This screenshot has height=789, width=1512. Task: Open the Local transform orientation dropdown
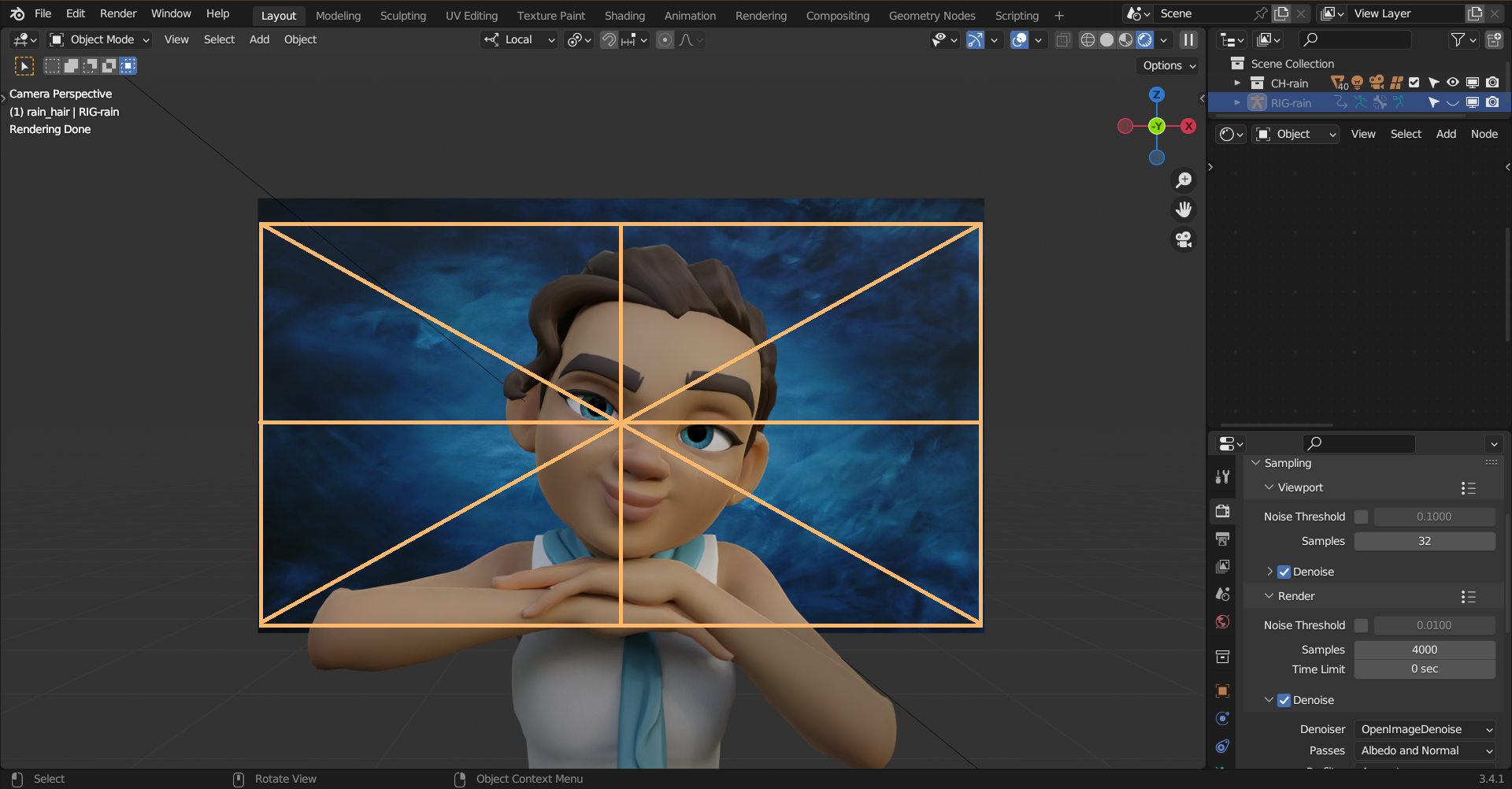(x=520, y=40)
